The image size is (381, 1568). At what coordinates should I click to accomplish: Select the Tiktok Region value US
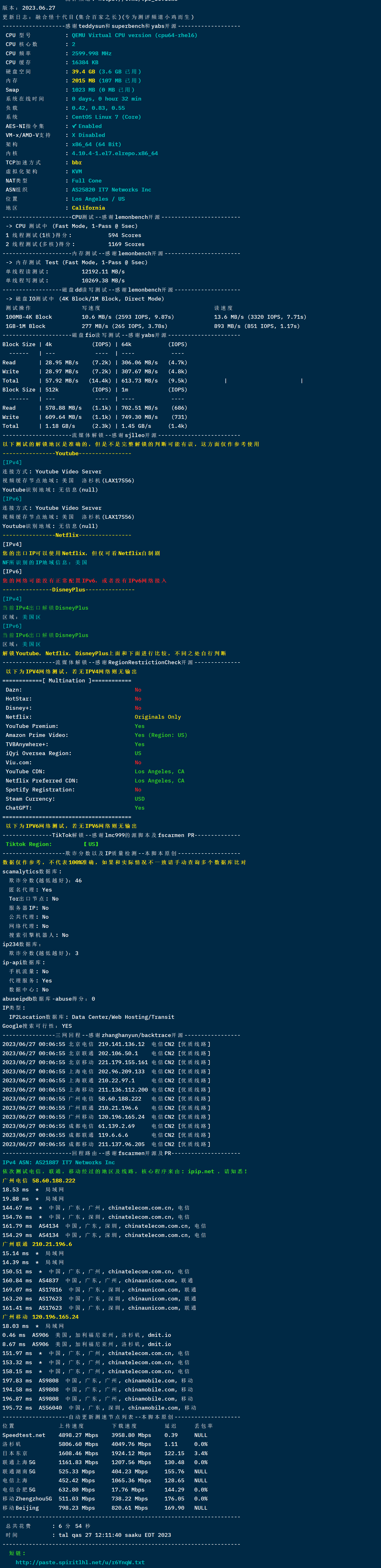pyautogui.click(x=91, y=844)
